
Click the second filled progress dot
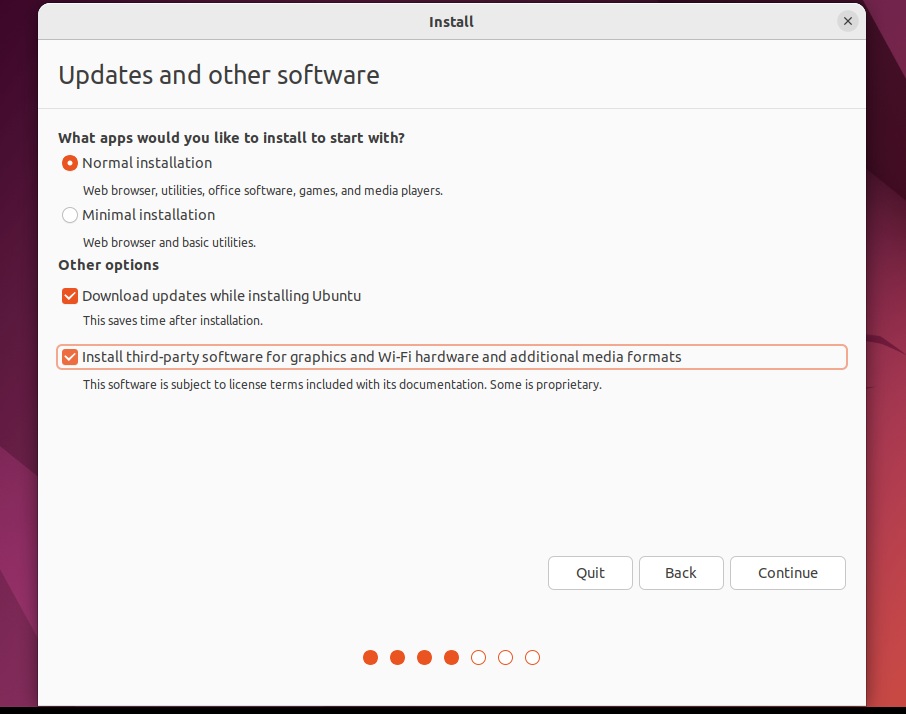(x=397, y=657)
